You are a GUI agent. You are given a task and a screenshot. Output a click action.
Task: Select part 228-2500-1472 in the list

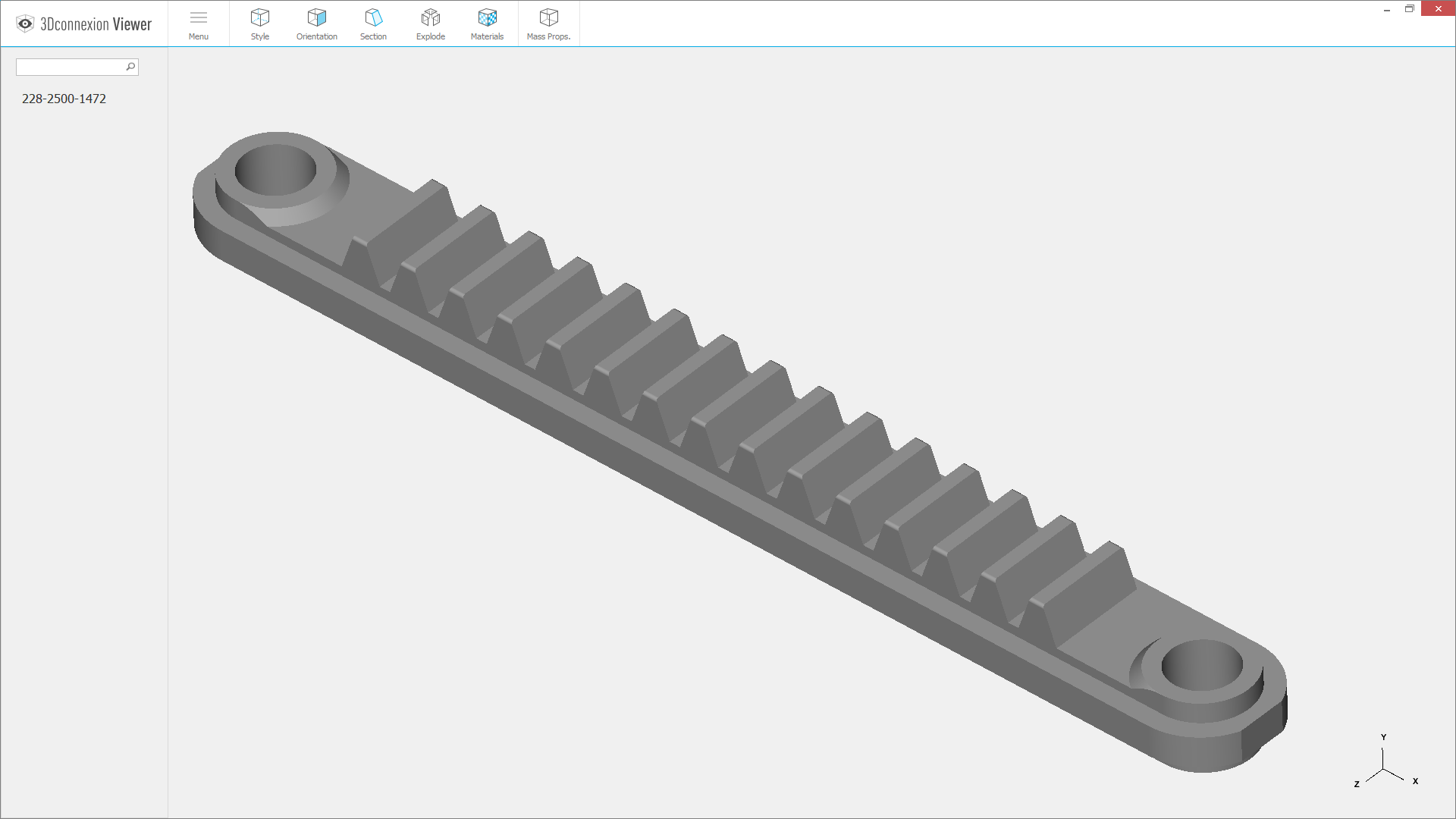(64, 99)
